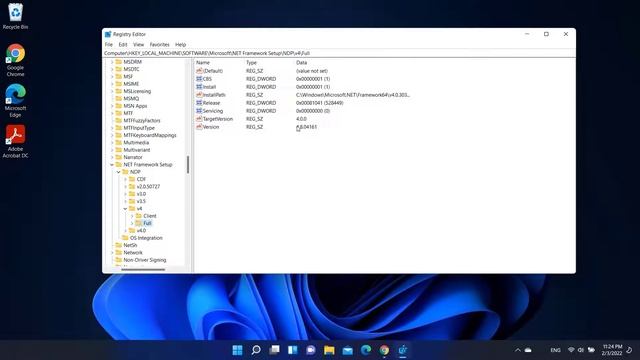The image size is (640, 360).
Task: Open the Widgets taskbar icon
Action: point(293,350)
